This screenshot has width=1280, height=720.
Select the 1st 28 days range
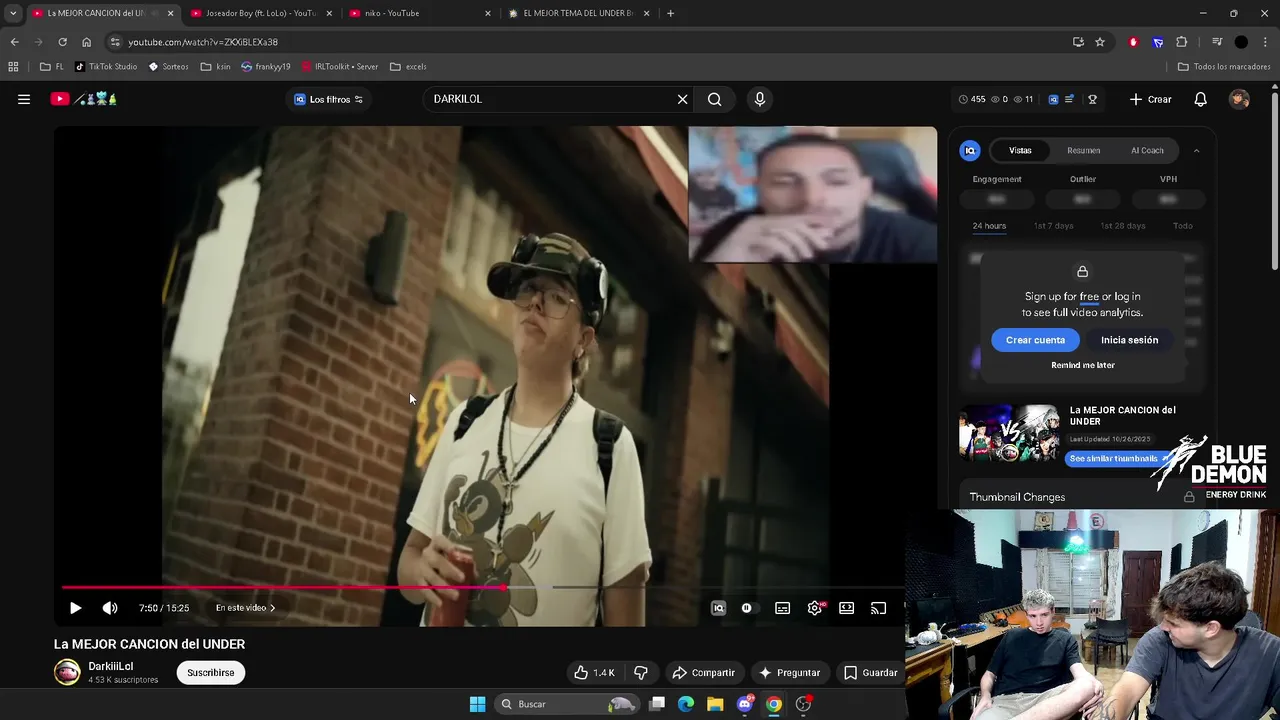click(x=1123, y=226)
